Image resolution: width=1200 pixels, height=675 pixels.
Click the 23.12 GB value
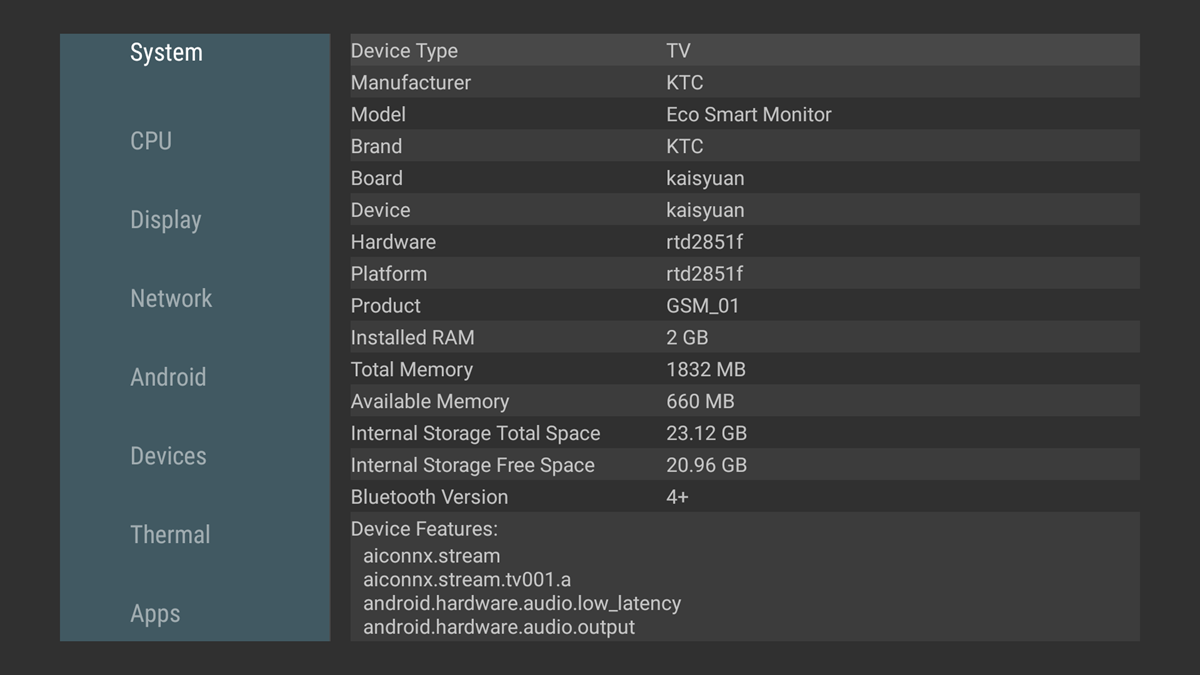[707, 435]
